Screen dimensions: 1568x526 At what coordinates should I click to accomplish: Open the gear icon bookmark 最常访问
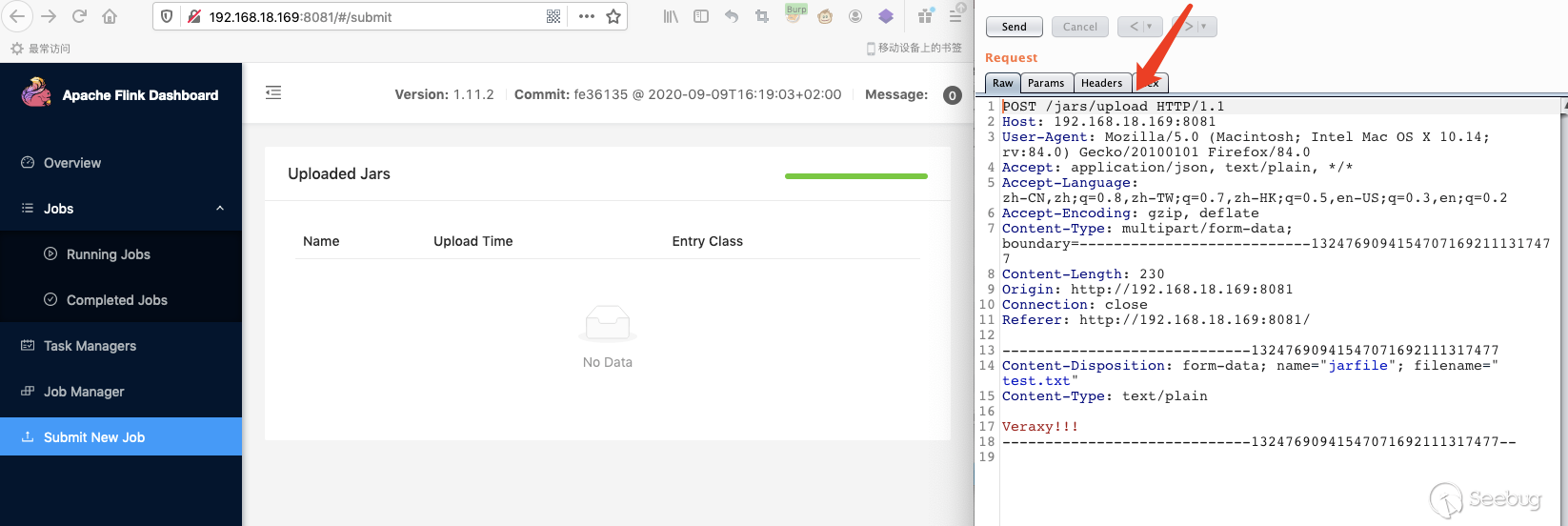coord(40,49)
